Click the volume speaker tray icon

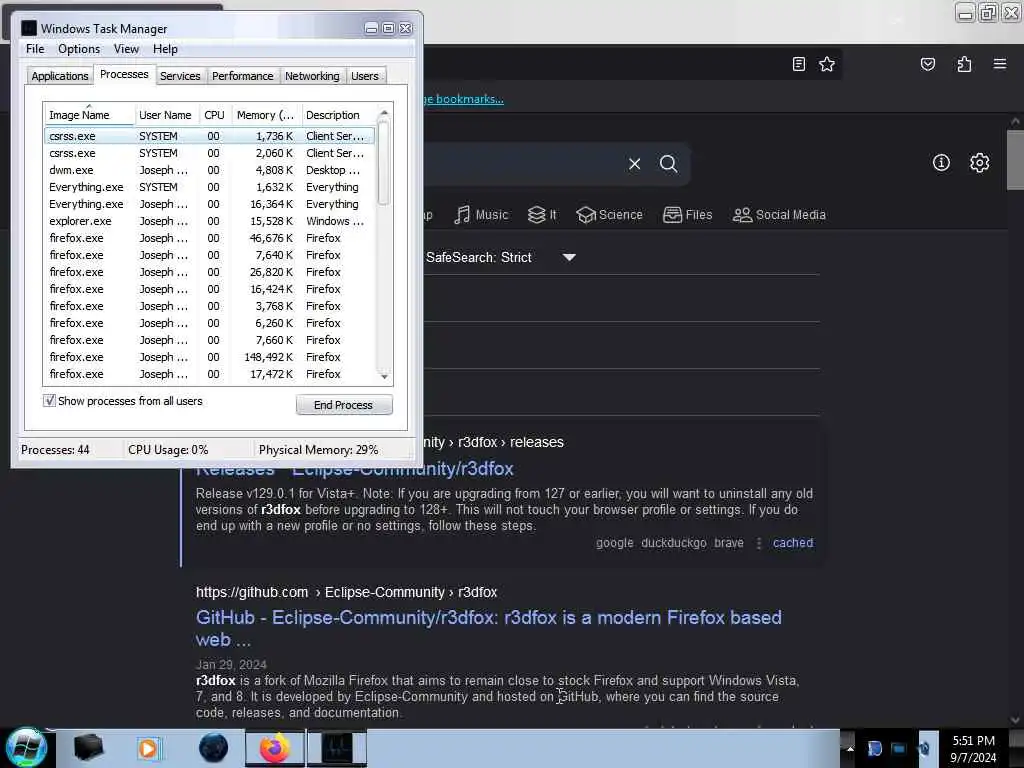click(x=923, y=748)
